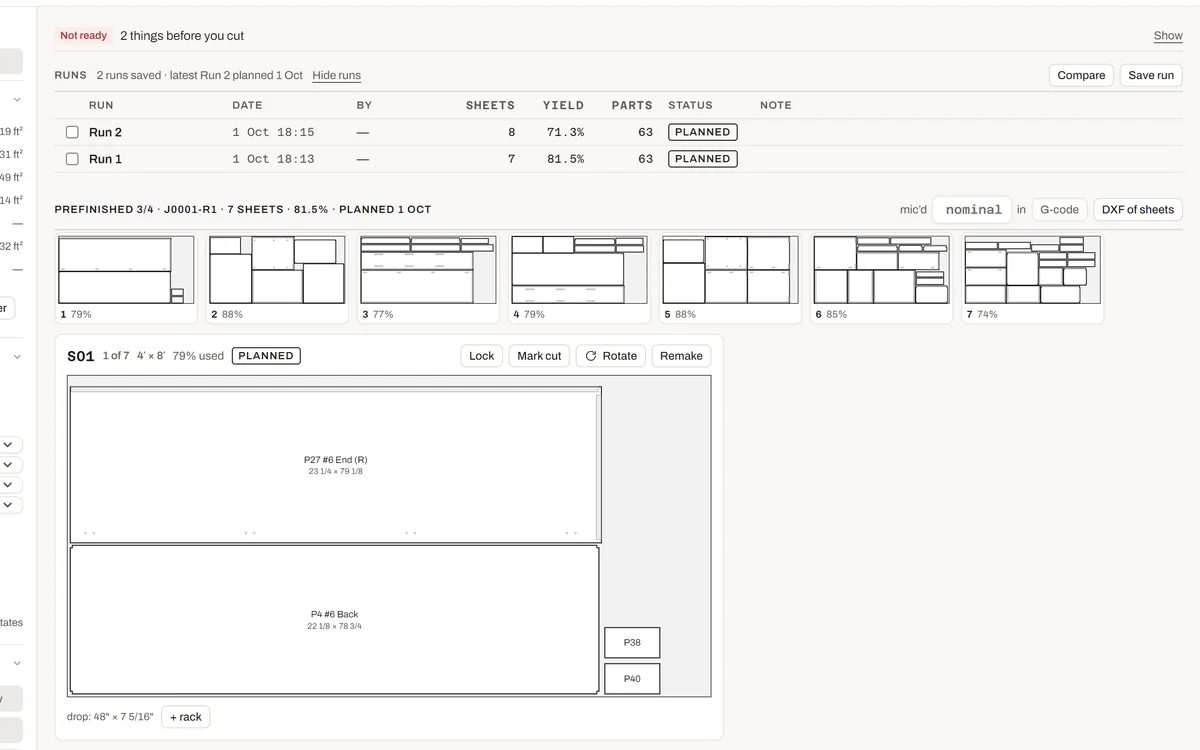Image resolution: width=1200 pixels, height=750 pixels.
Task: Export with the G-code button
Action: point(1059,210)
